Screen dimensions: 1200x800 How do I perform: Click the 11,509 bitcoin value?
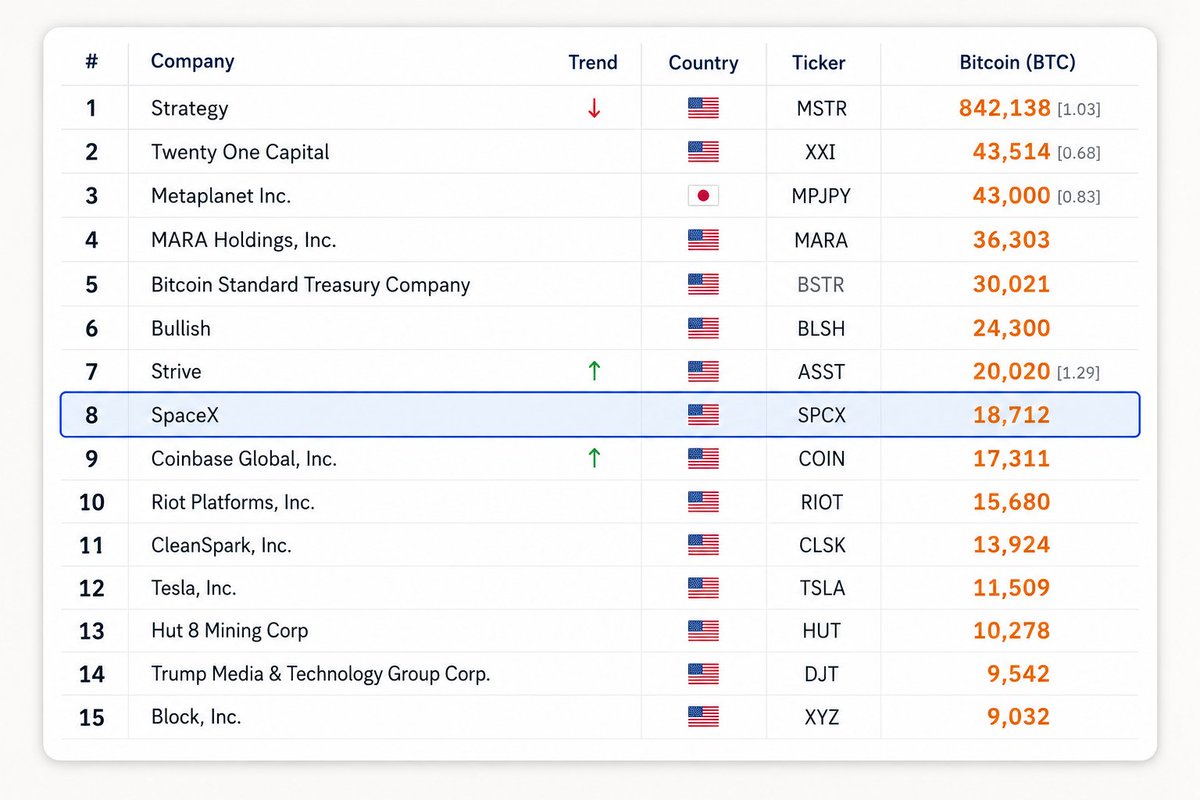click(1011, 588)
